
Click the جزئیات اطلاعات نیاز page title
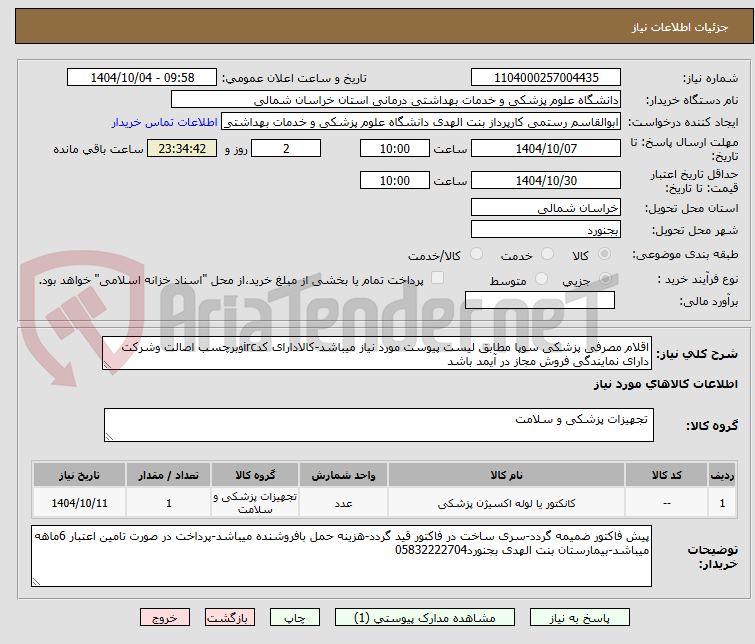pyautogui.click(x=680, y=27)
